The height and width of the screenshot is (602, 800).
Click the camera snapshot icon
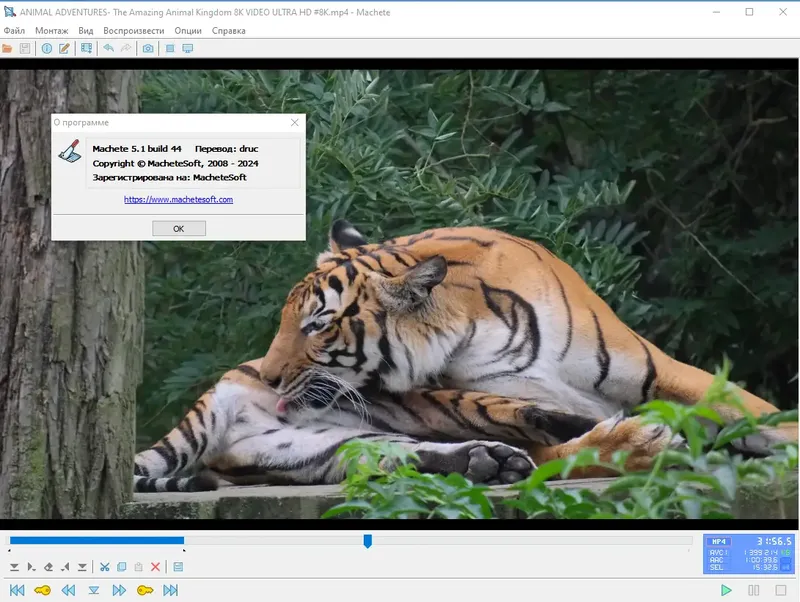click(148, 48)
